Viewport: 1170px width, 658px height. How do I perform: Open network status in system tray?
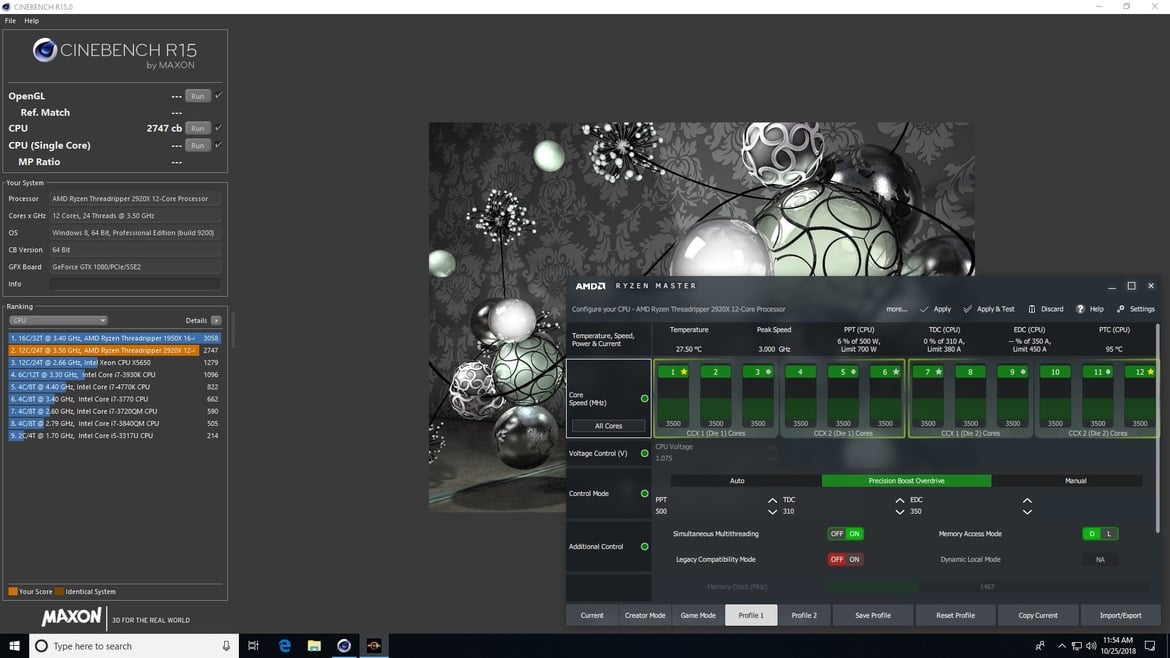click(1076, 645)
